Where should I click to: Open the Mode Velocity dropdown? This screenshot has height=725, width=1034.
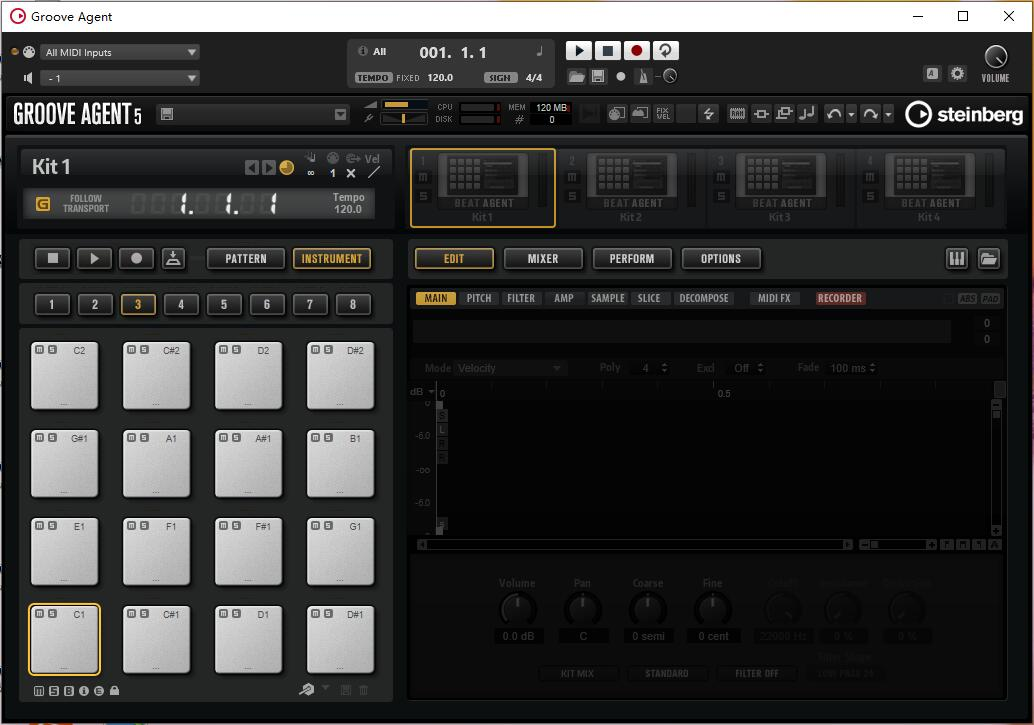(510, 367)
